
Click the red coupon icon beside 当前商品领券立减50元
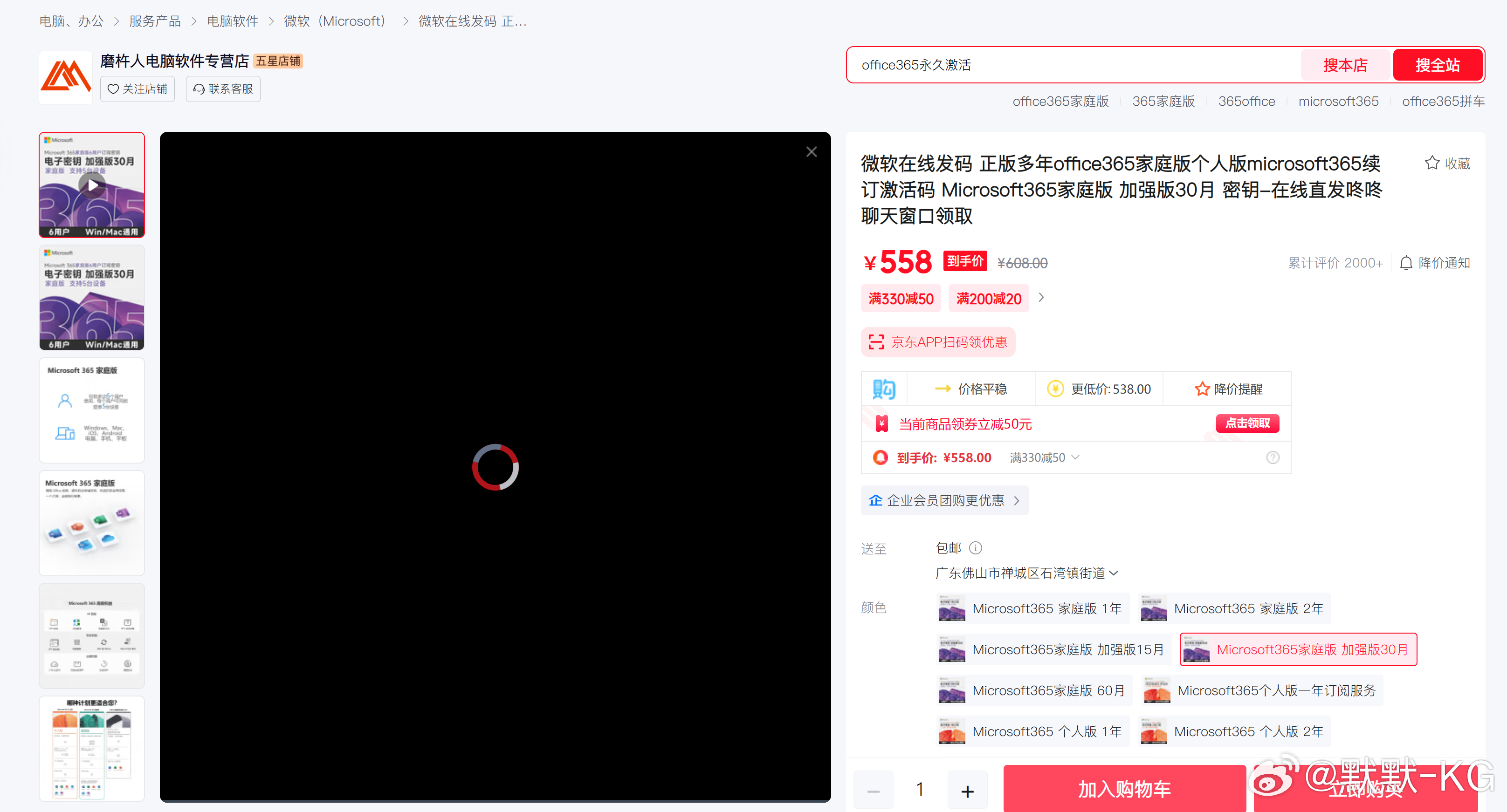(881, 424)
